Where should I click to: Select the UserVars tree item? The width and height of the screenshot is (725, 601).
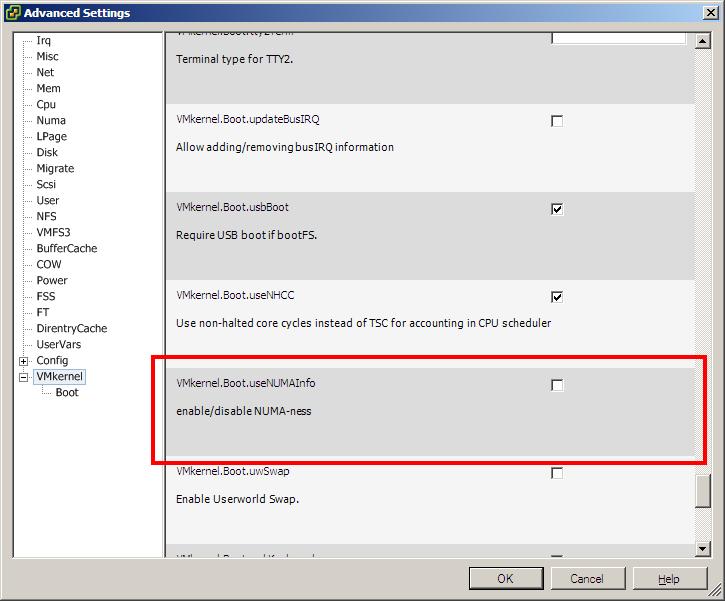[59, 345]
